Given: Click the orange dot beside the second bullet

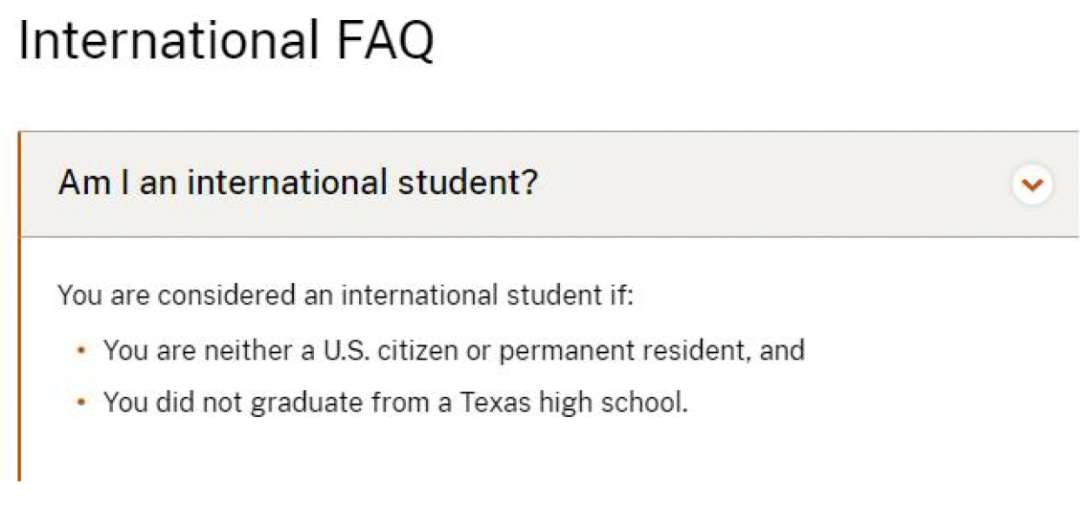Looking at the screenshot, I should (83, 402).
